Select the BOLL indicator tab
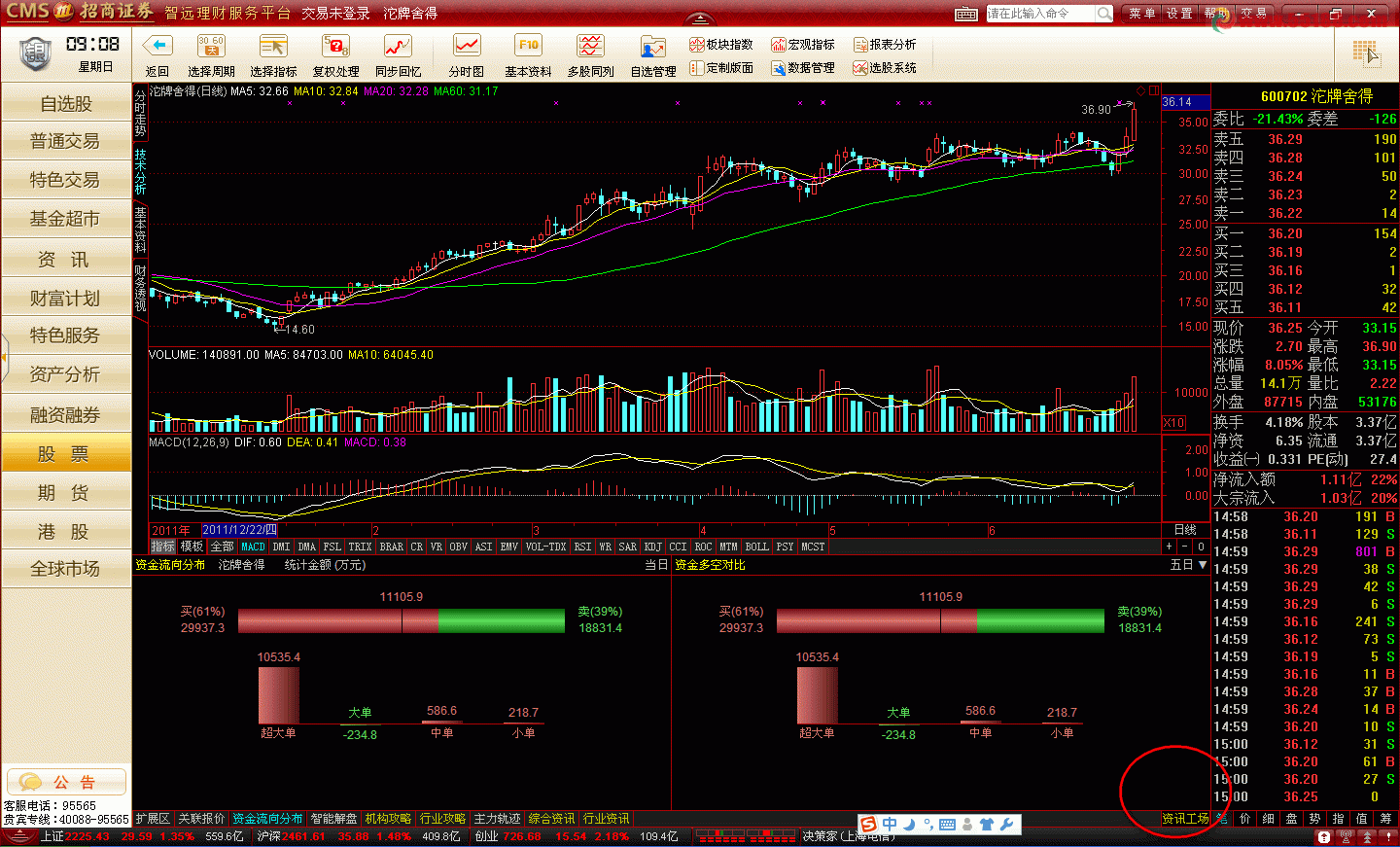This screenshot has width=1400, height=847. (756, 547)
